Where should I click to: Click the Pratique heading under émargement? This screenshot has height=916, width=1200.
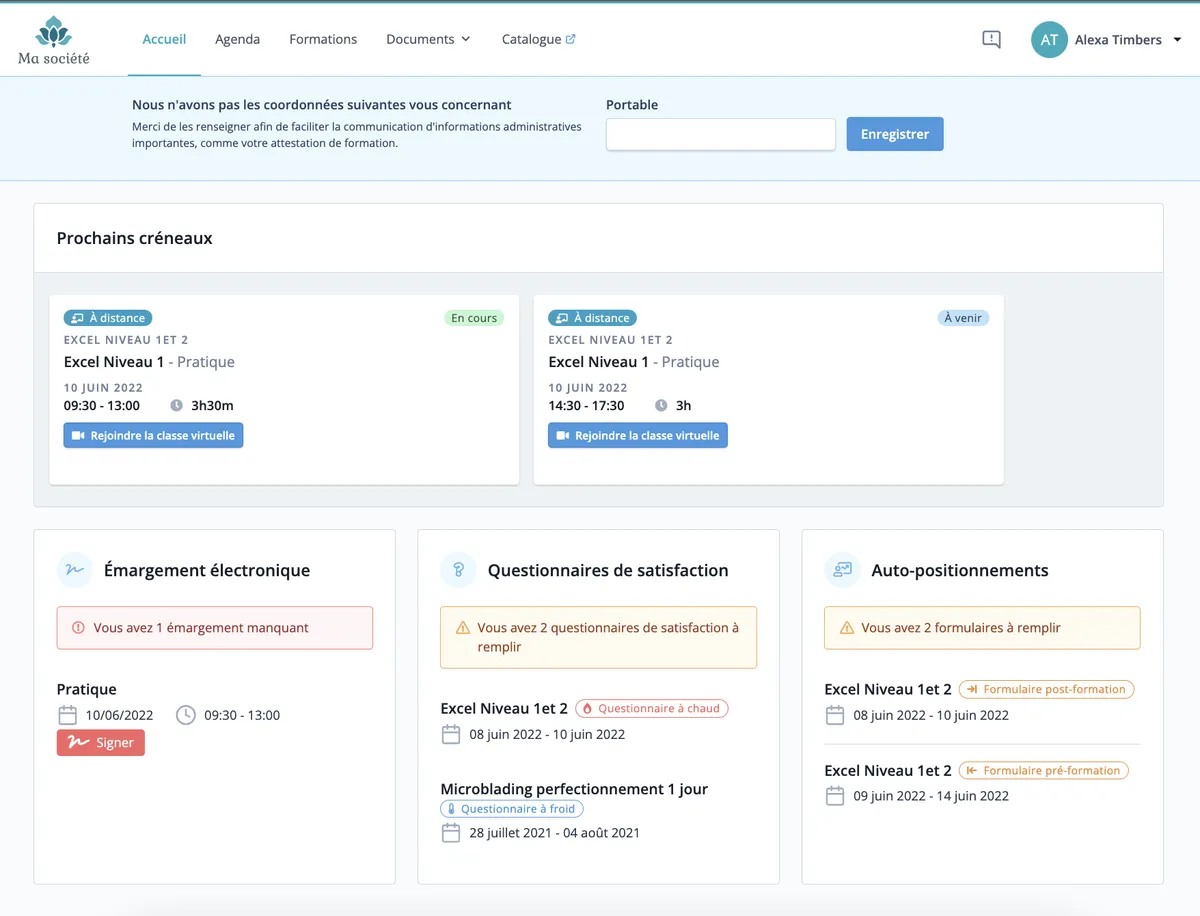(x=87, y=689)
